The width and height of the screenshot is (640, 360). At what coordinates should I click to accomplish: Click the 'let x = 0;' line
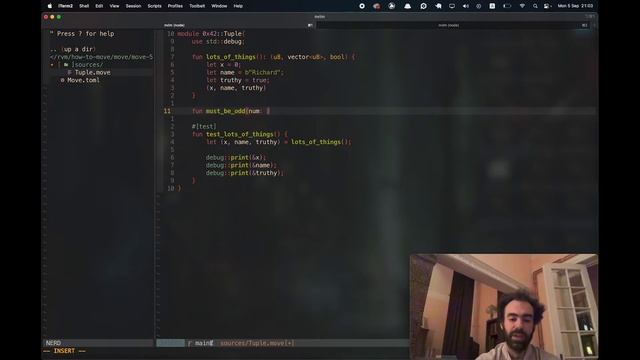coord(224,64)
